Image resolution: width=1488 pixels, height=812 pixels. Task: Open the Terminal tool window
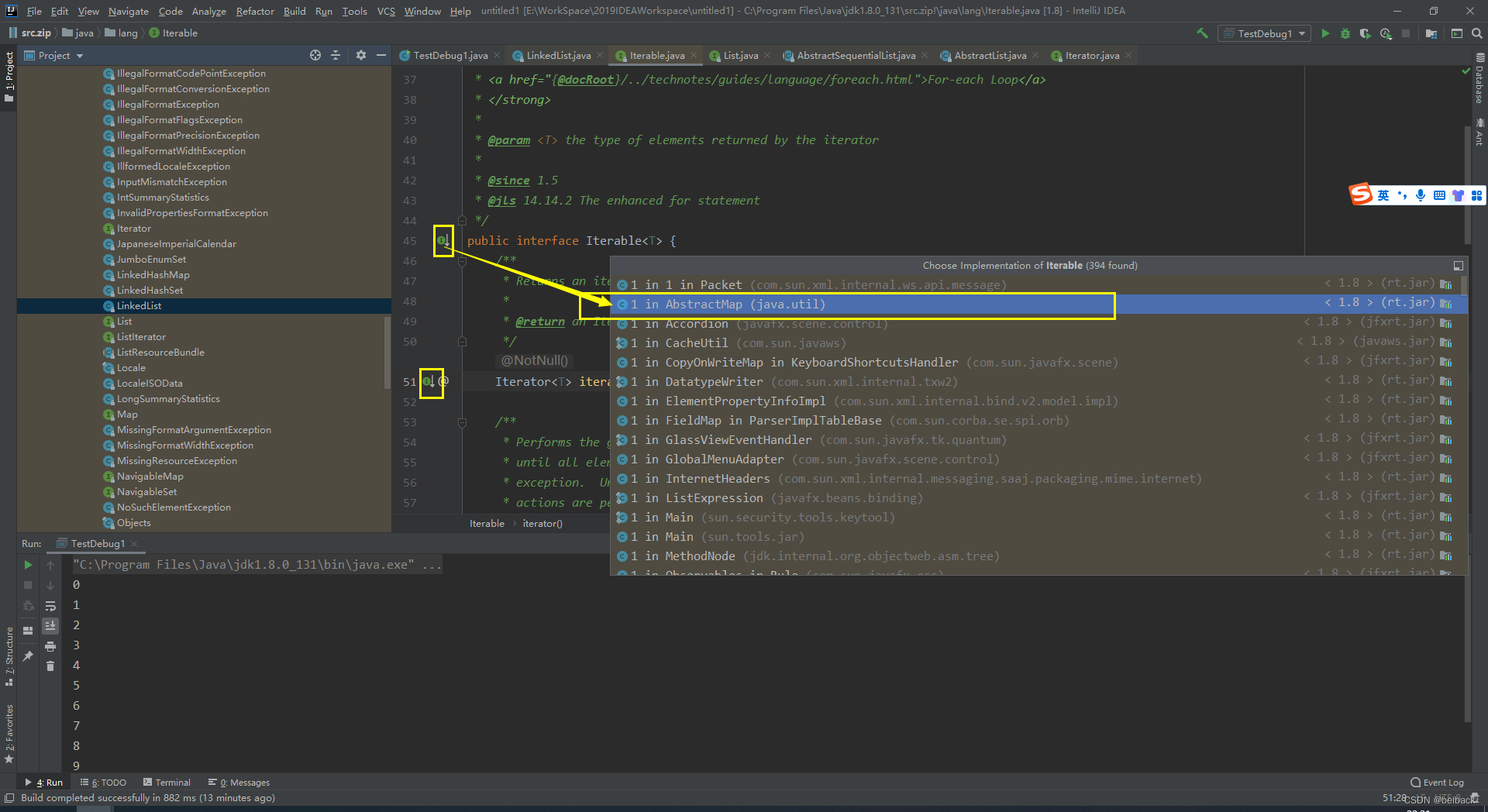[167, 783]
